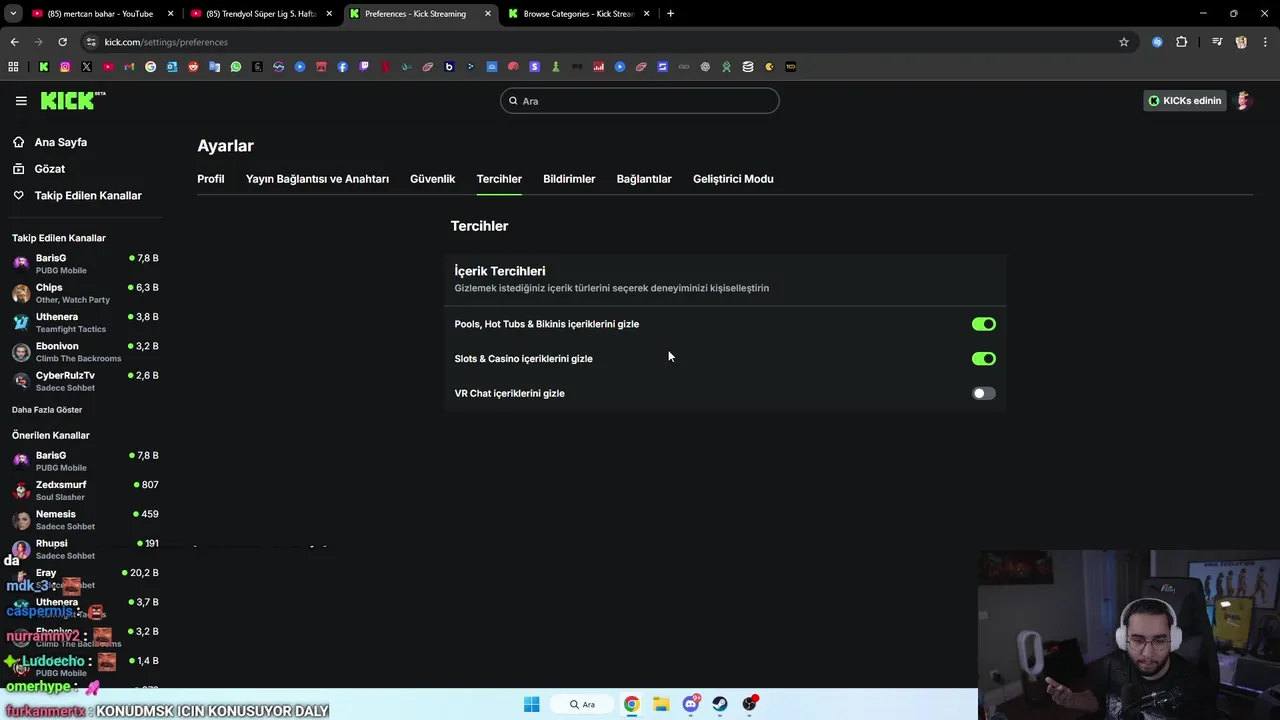Viewport: 1280px width, 720px height.
Task: Reload the page
Action: pos(62,42)
